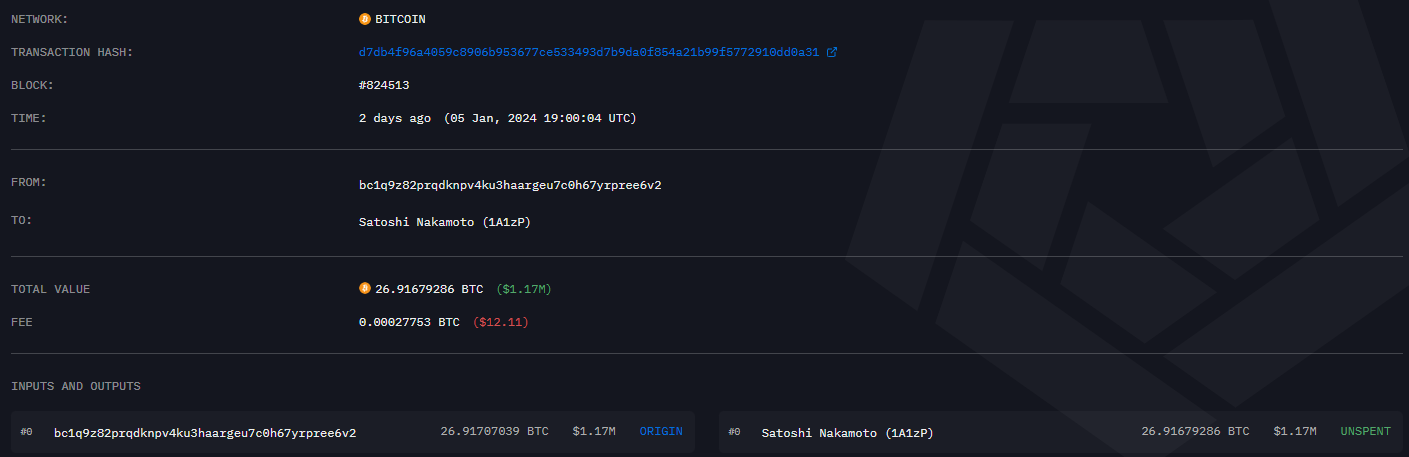Click the BLOCK label
The image size is (1409, 457).
click(x=32, y=86)
